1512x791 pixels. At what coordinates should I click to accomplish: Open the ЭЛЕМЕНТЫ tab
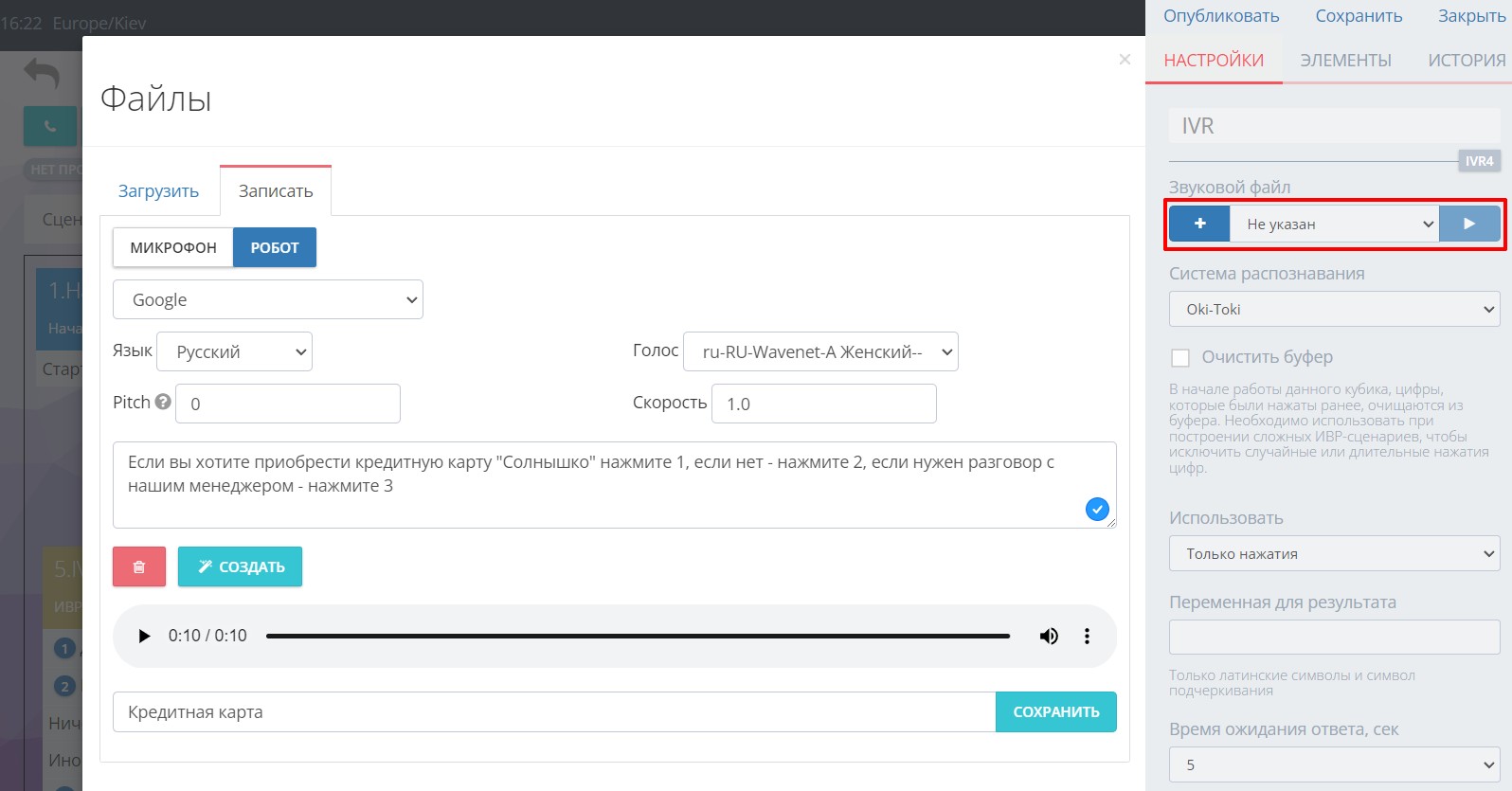tap(1345, 61)
